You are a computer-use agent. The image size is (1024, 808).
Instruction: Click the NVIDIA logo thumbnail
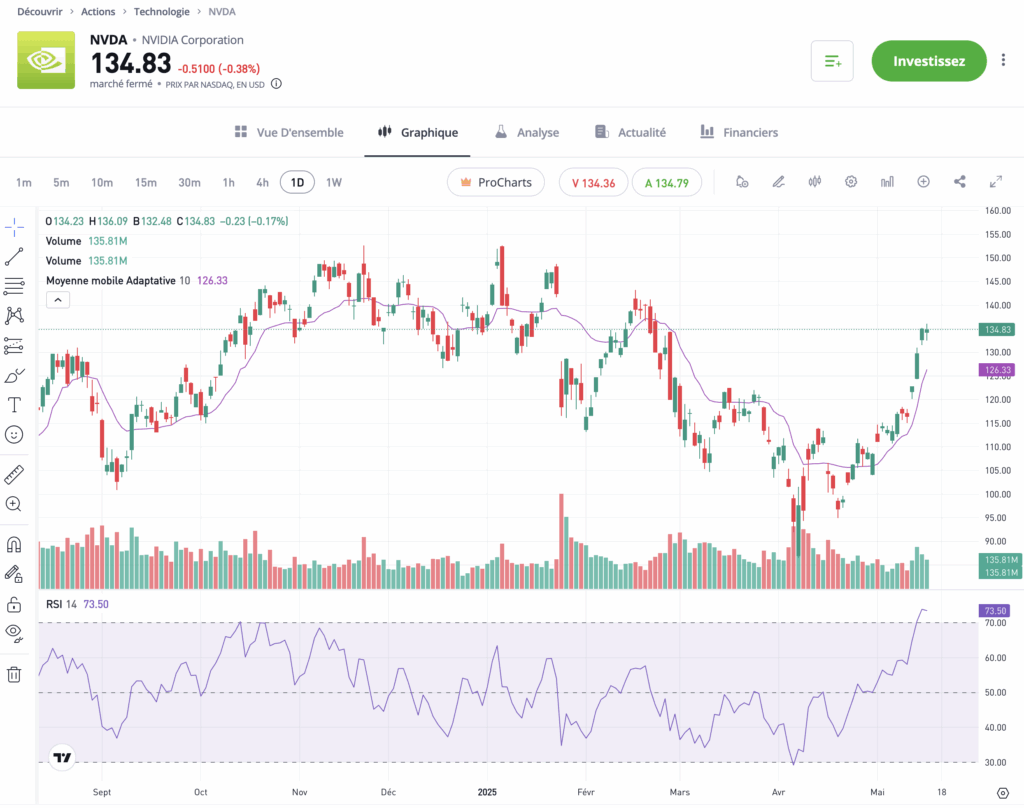pos(46,60)
